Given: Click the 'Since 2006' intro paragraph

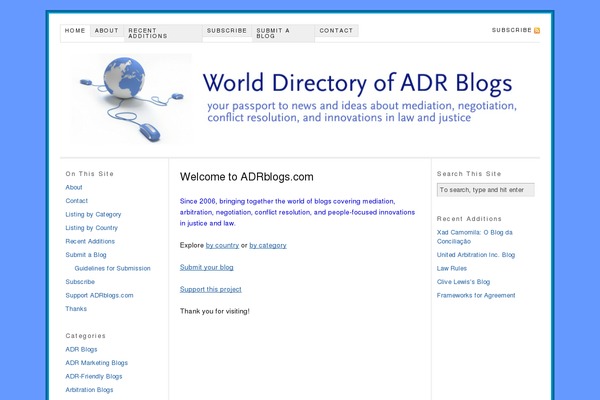Looking at the screenshot, I should tap(297, 212).
